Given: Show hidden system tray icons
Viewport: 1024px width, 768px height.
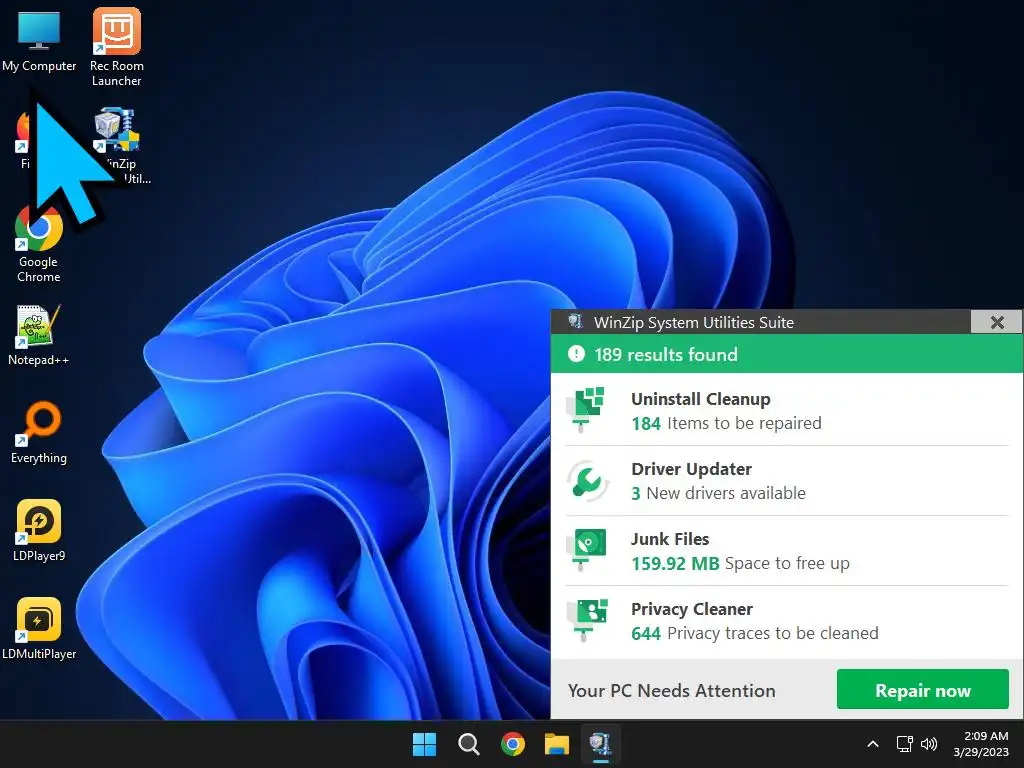Looking at the screenshot, I should coord(872,744).
